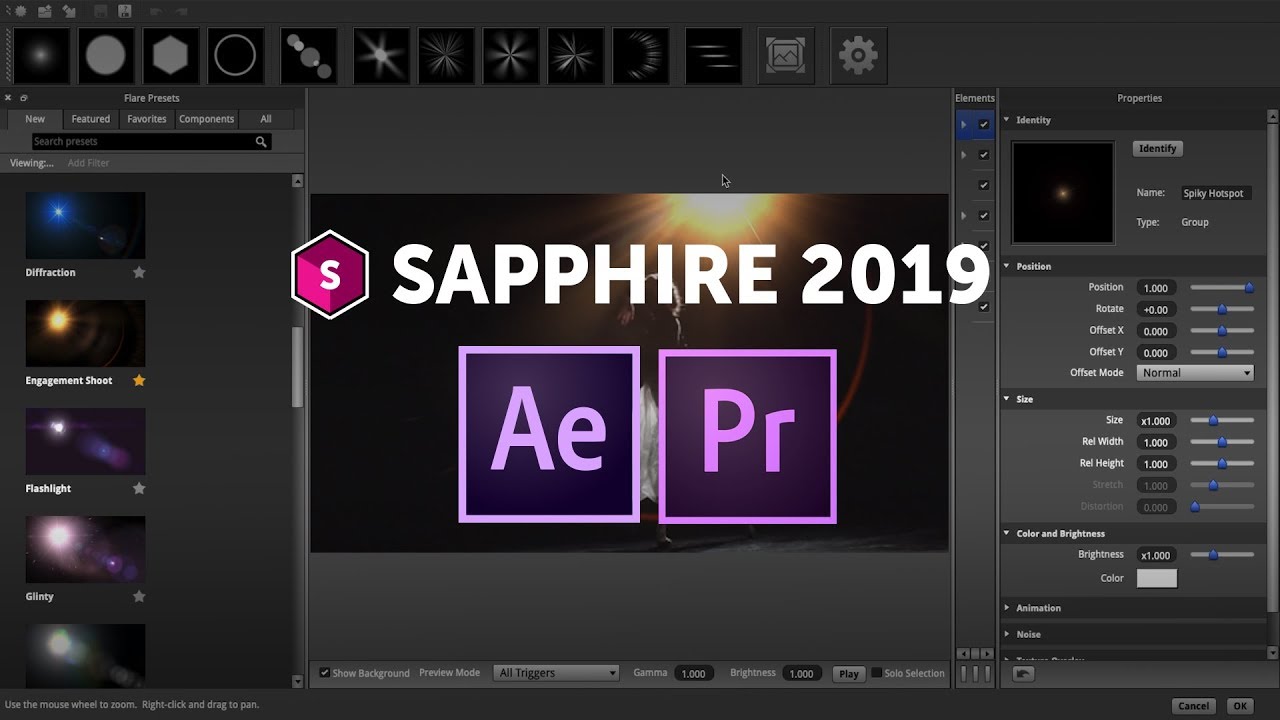Screen dimensions: 1280x720
Task: Click the Name field Spiky Hotspot
Action: click(1216, 193)
